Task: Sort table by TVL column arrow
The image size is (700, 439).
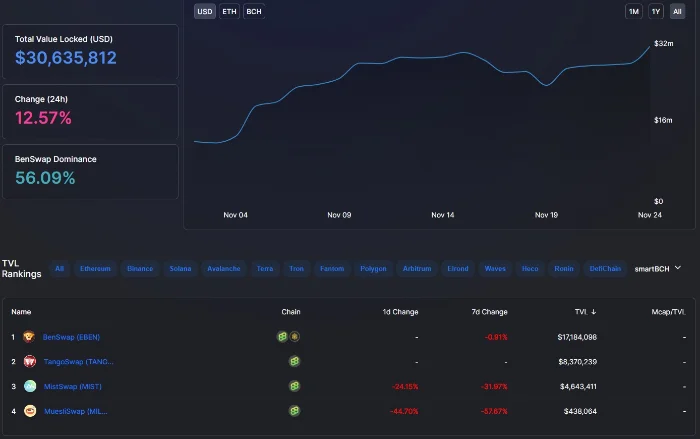Action: point(593,312)
